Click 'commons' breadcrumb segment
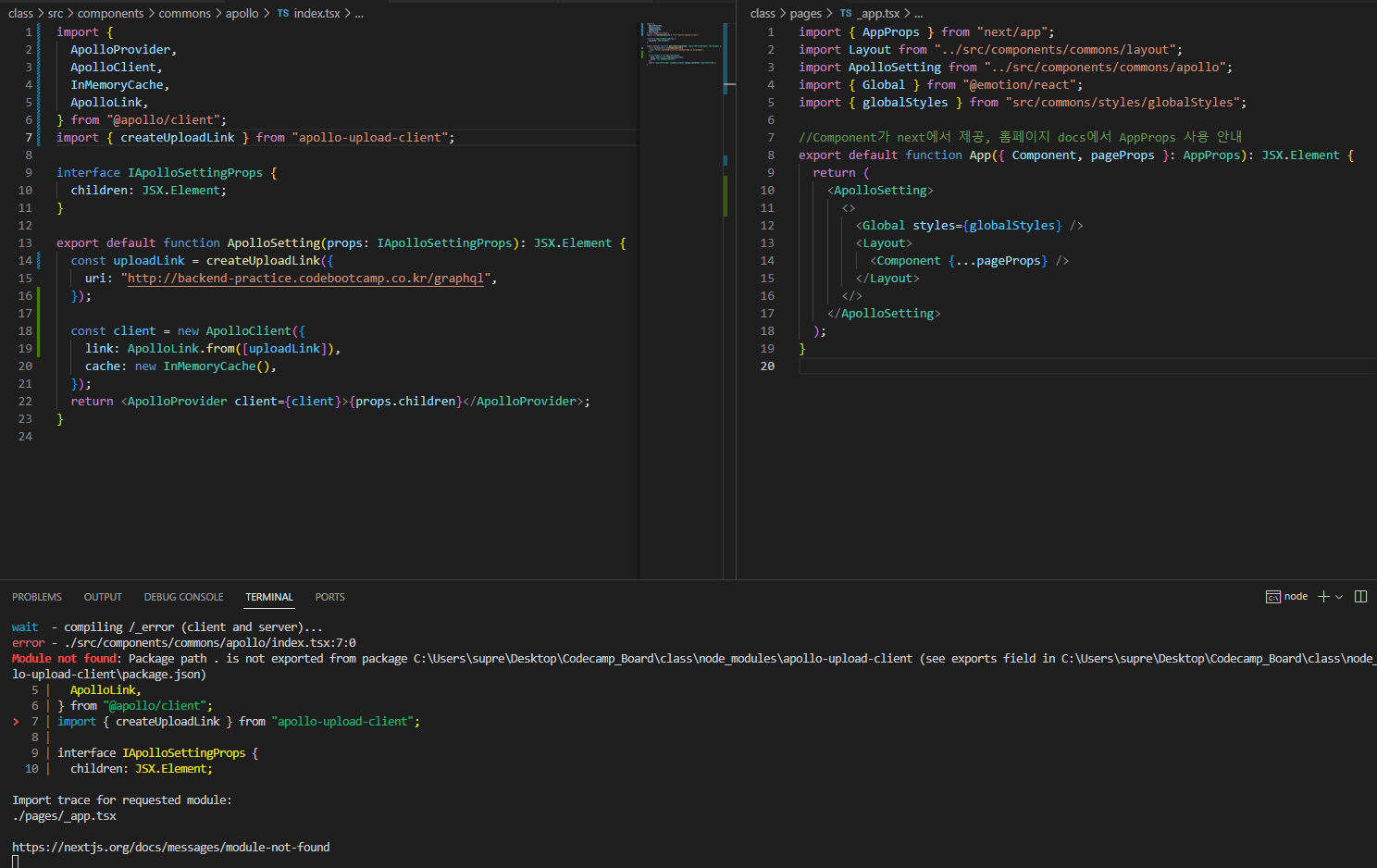Viewport: 1377px width, 868px height. coord(184,14)
